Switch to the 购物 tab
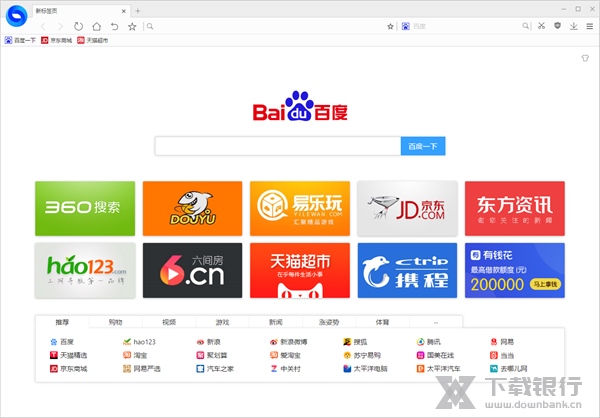 [116, 322]
